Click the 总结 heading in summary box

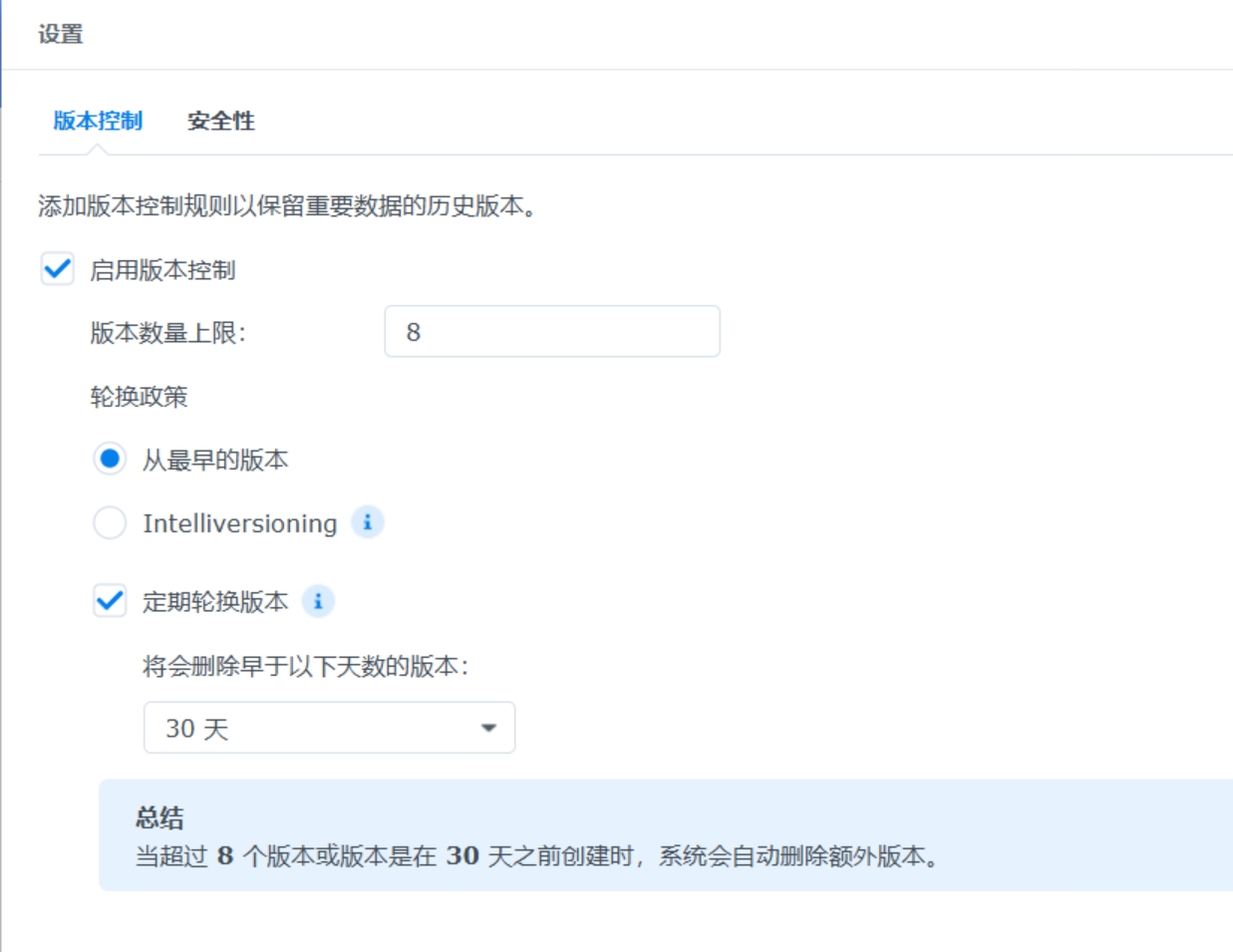click(159, 818)
